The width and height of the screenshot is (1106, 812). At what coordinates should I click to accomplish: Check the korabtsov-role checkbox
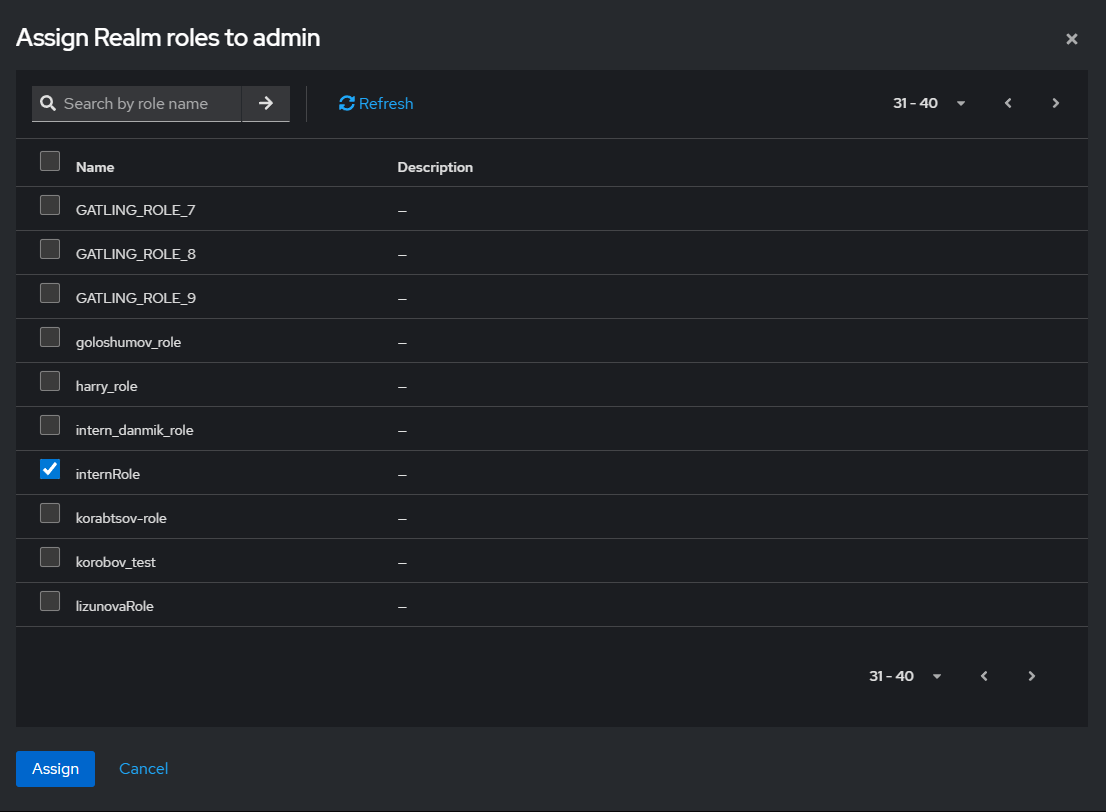[x=50, y=513]
